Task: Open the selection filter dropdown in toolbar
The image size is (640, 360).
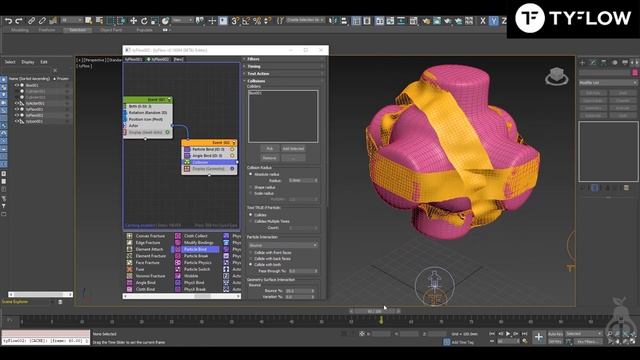Action: (x=71, y=20)
